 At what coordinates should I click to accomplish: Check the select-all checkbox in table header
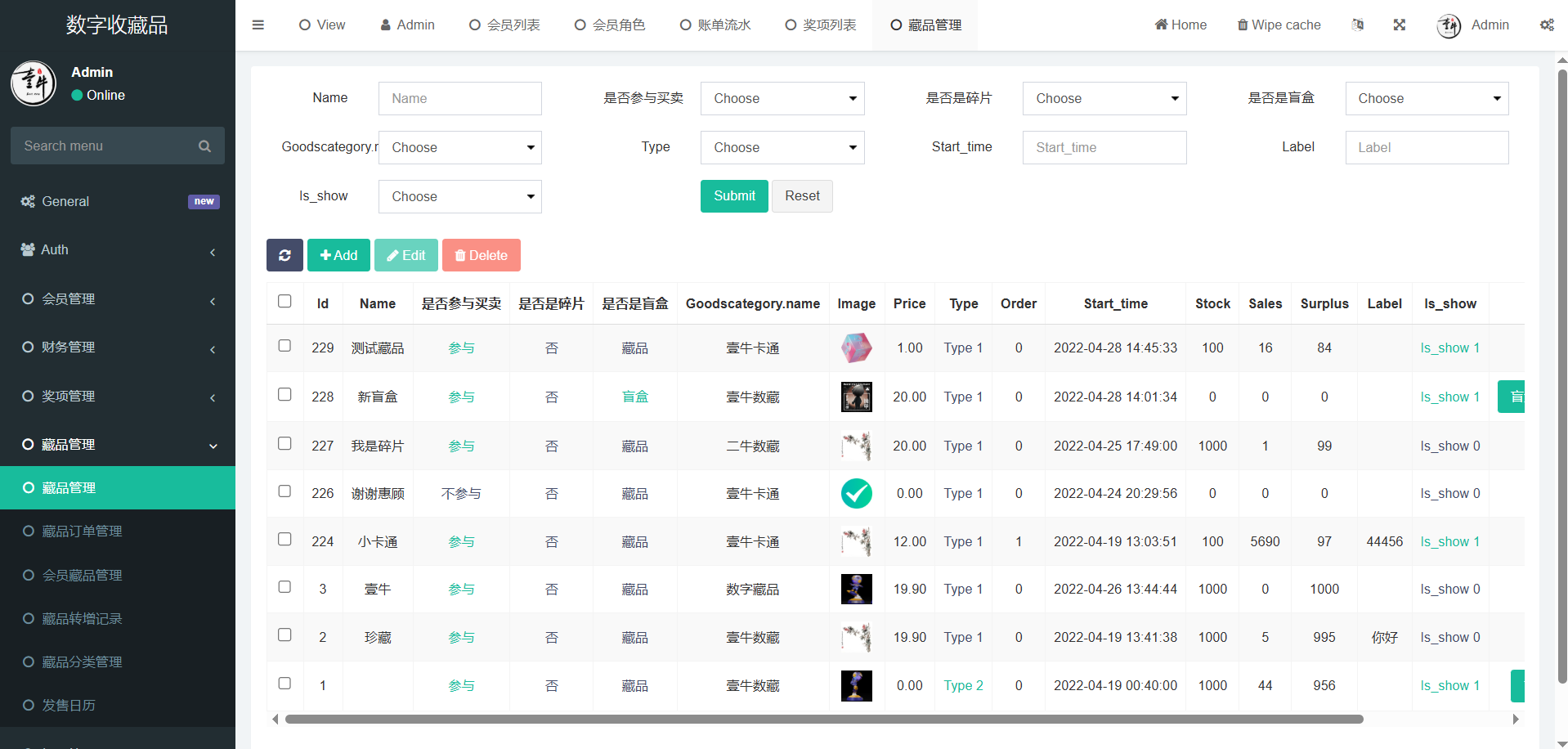284,301
